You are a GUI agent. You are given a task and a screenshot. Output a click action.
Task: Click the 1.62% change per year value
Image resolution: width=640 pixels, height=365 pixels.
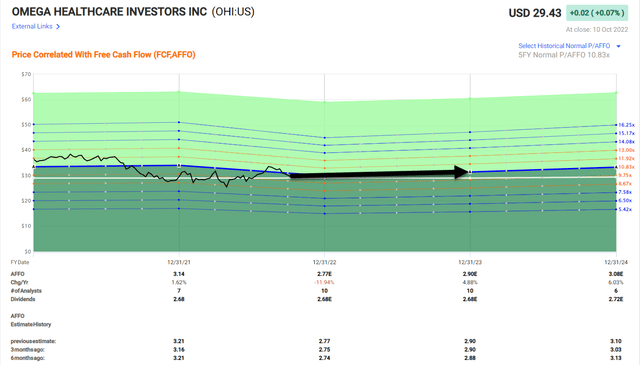[x=179, y=283]
